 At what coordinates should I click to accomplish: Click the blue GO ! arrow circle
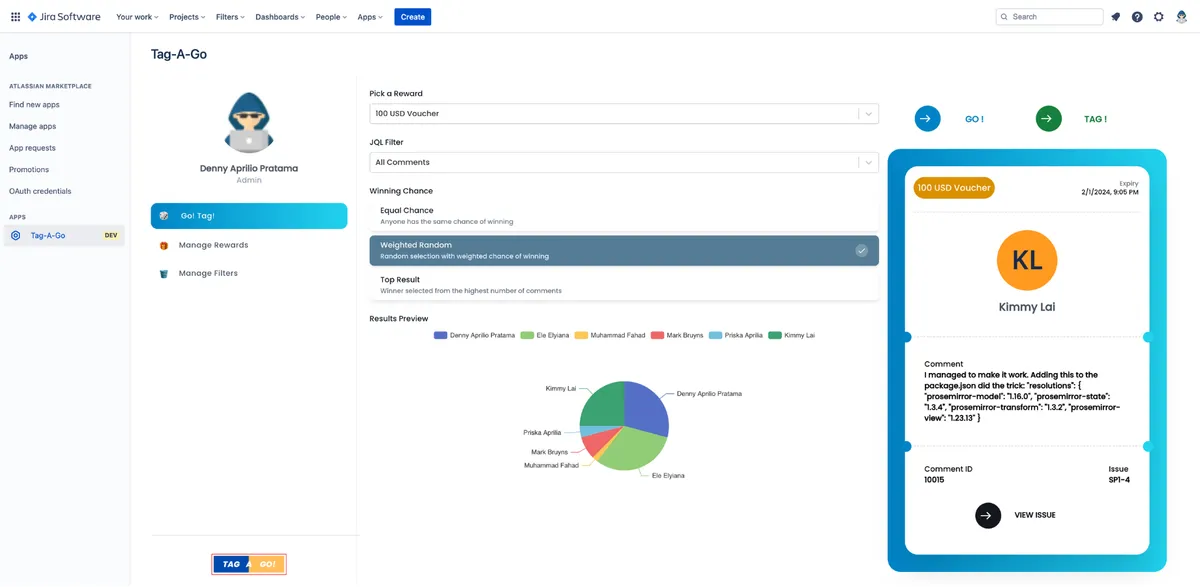click(x=927, y=119)
